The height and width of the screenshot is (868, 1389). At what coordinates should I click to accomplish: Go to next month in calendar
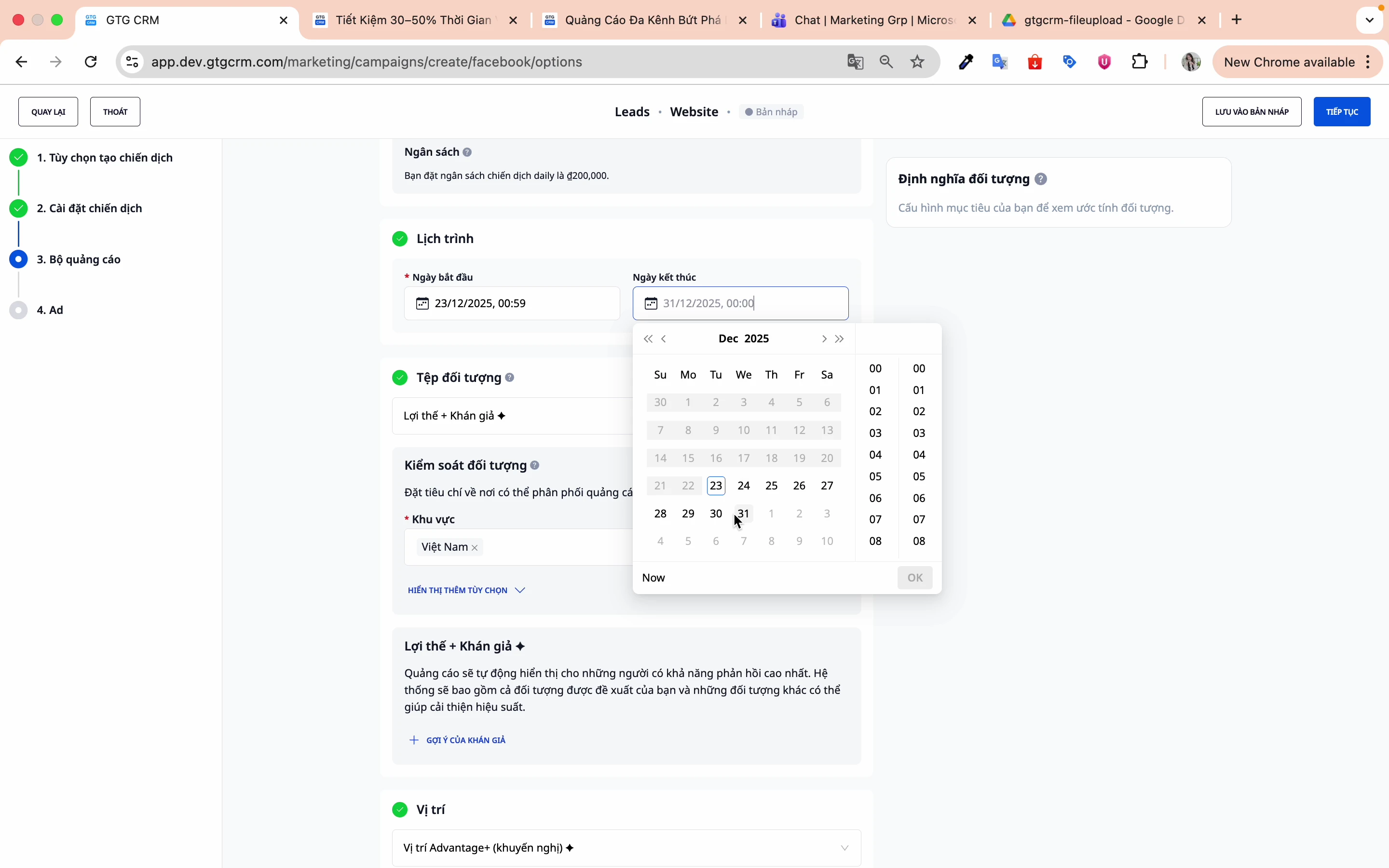click(824, 339)
